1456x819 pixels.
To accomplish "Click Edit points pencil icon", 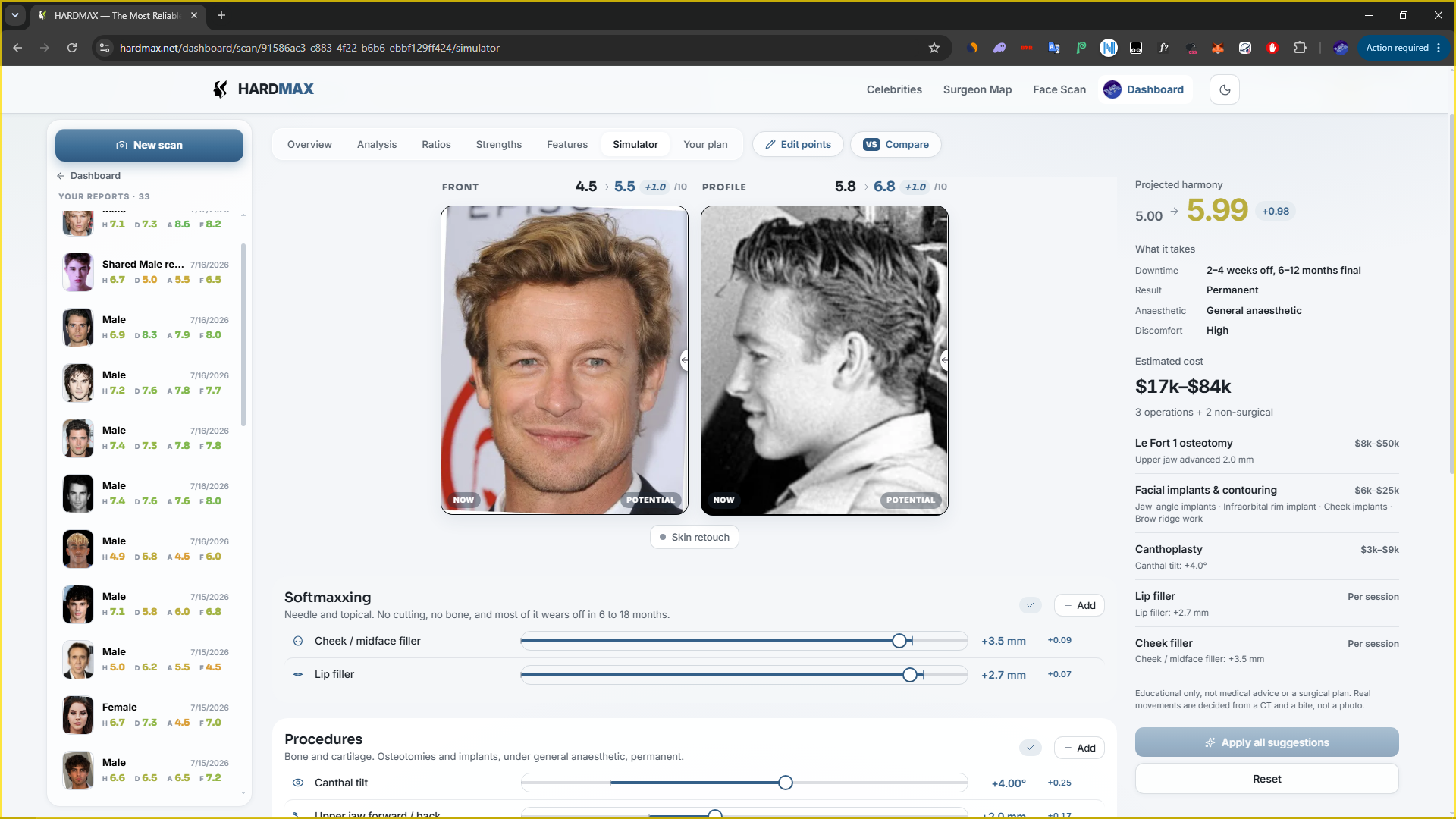I will pyautogui.click(x=770, y=144).
